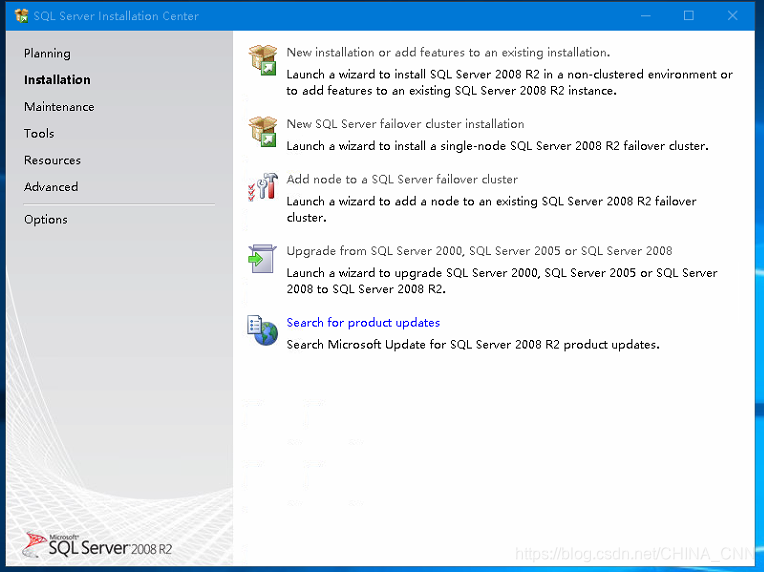764x572 pixels.
Task: Click the single-node failover cluster description text
Action: [x=497, y=146]
